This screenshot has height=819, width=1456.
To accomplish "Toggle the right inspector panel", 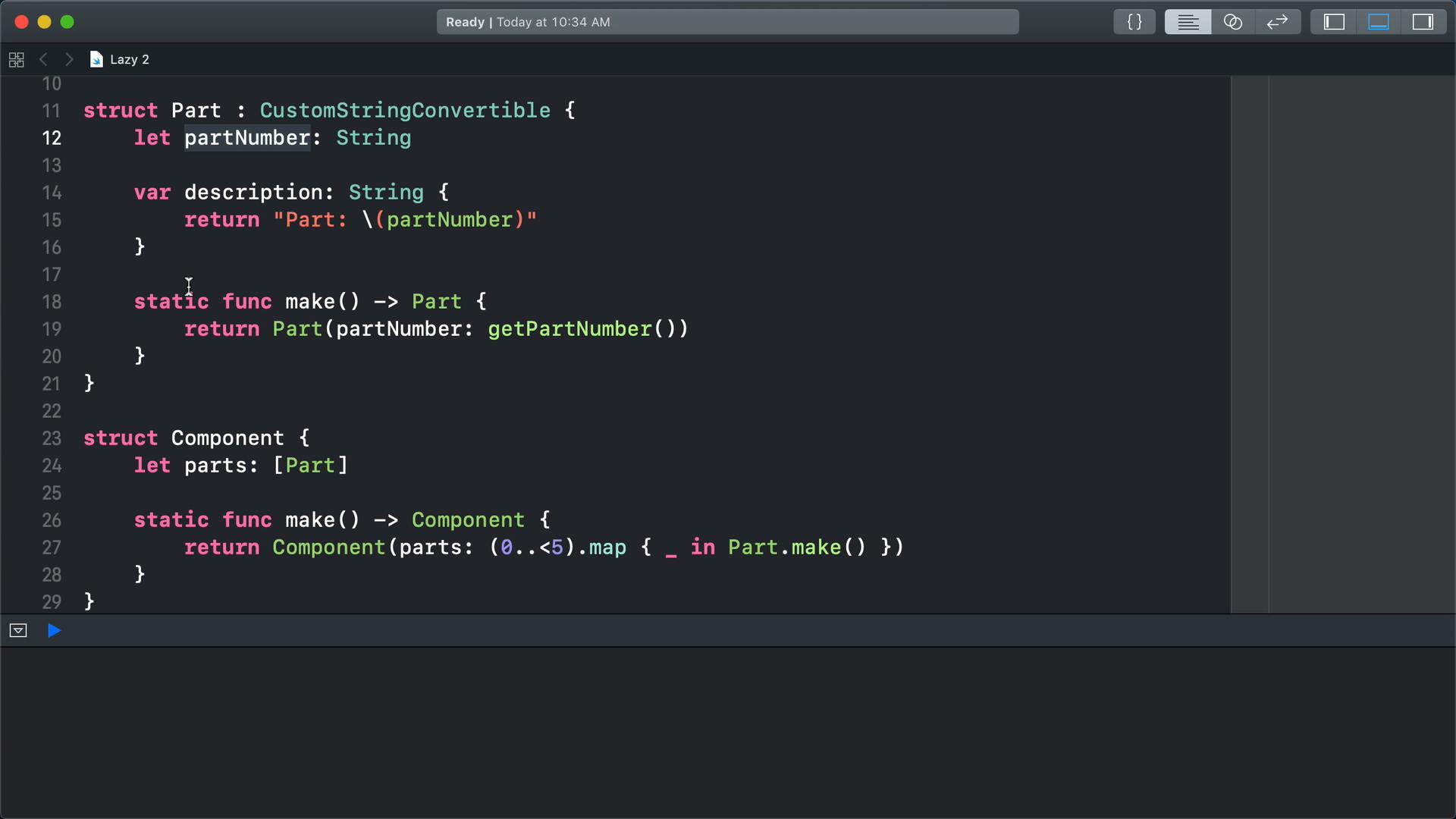I will click(x=1423, y=22).
